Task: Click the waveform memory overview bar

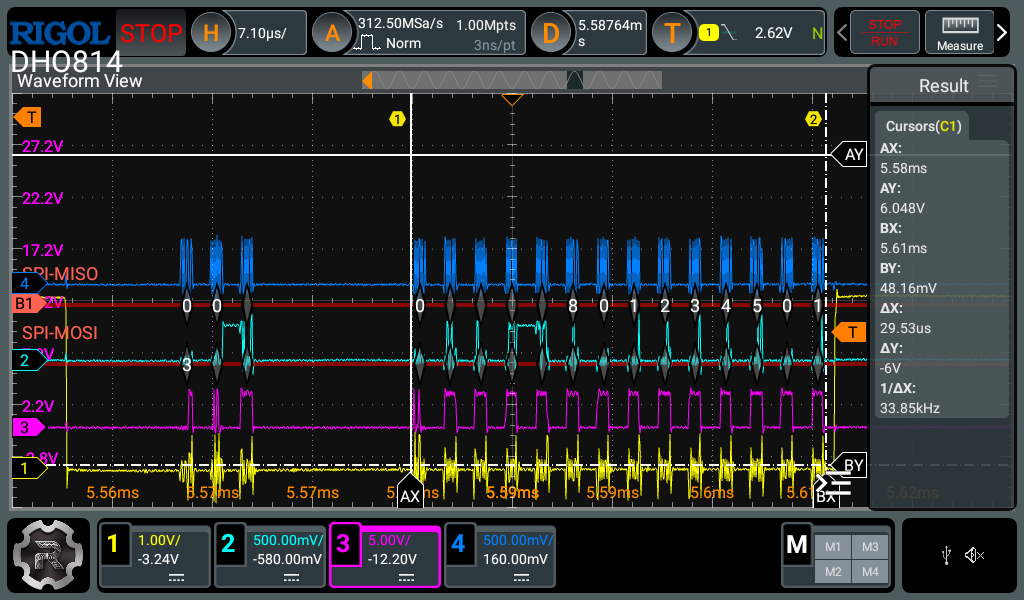Action: (x=512, y=80)
